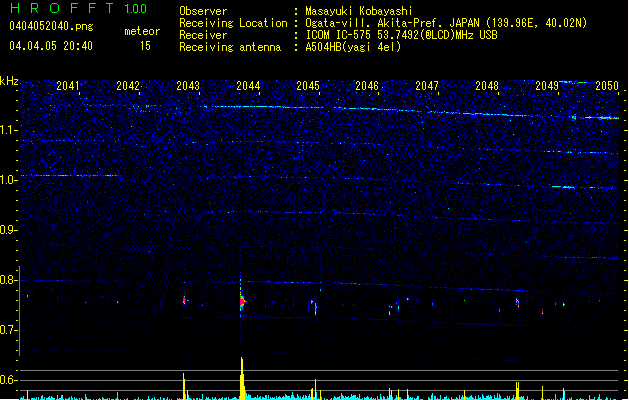The width and height of the screenshot is (629, 400).
Task: Click the red meteor echo near 2043
Action: (x=184, y=300)
